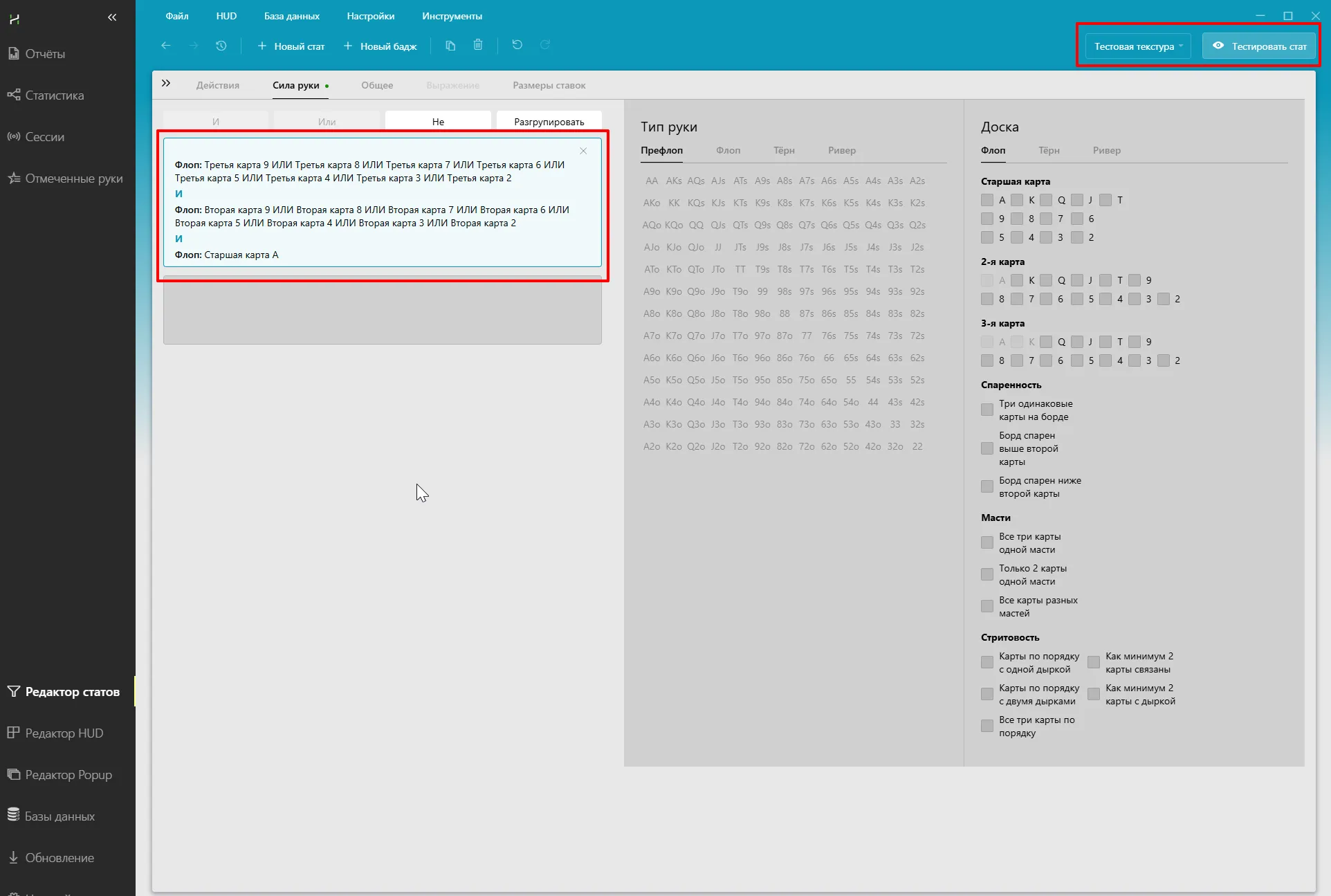Viewport: 1331px width, 896px height.
Task: Open the База данных menu
Action: pyautogui.click(x=291, y=16)
